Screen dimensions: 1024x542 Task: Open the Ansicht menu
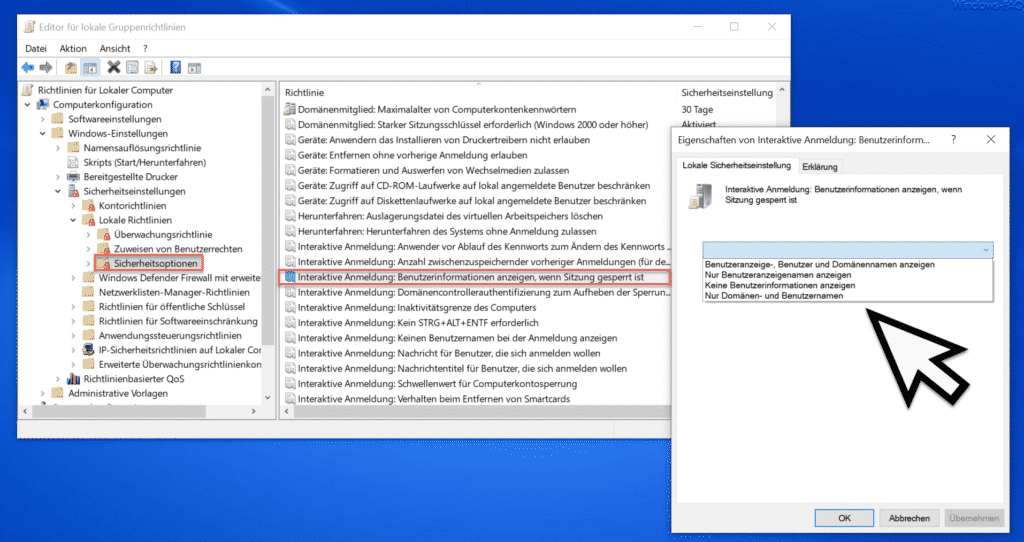point(115,48)
